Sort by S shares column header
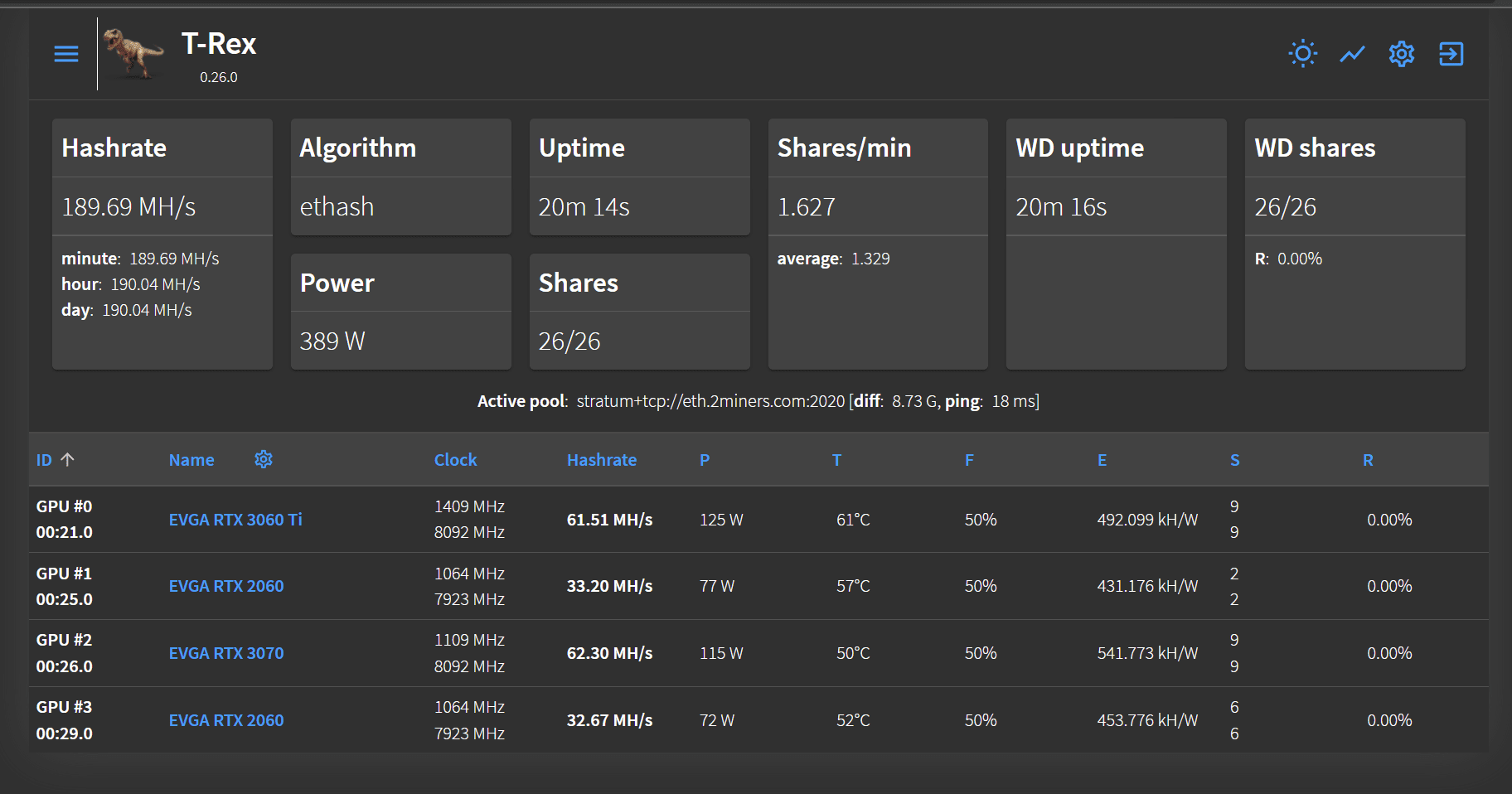 coord(1235,460)
